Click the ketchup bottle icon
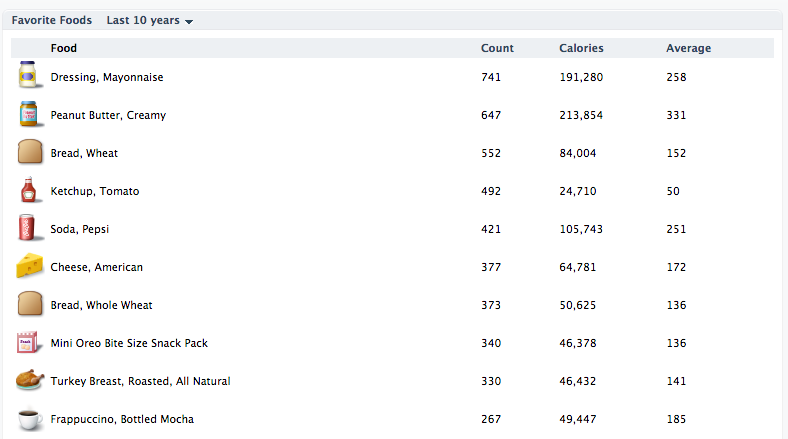 pos(29,190)
